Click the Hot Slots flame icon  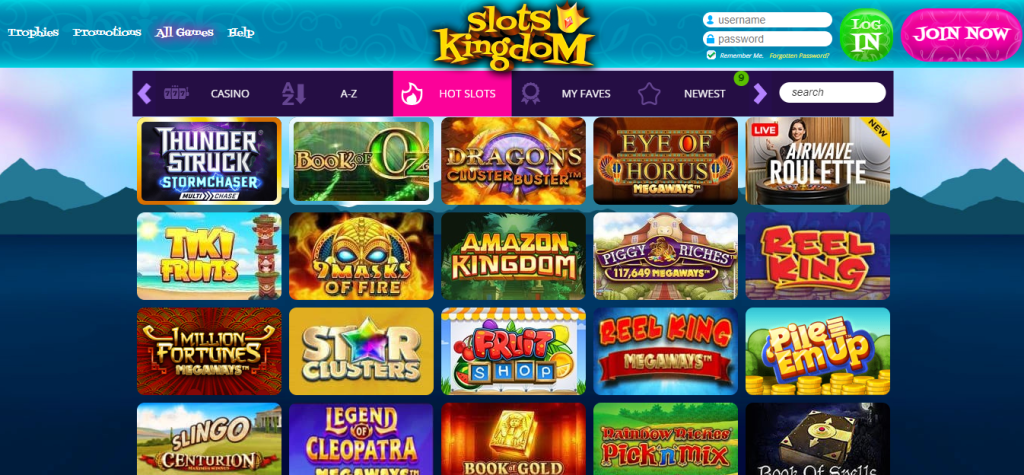click(x=412, y=94)
